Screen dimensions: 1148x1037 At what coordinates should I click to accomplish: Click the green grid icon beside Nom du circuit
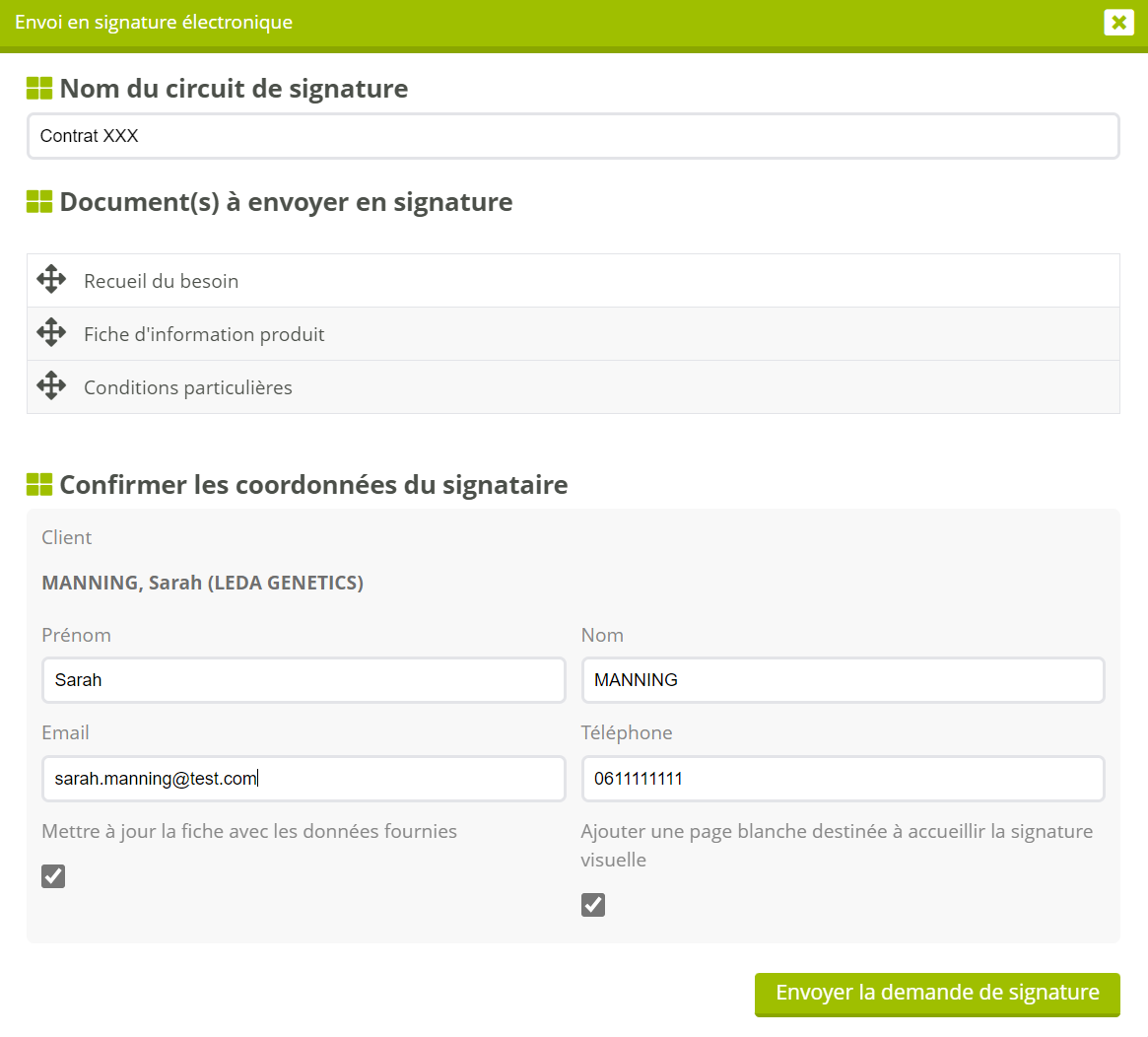[x=39, y=89]
